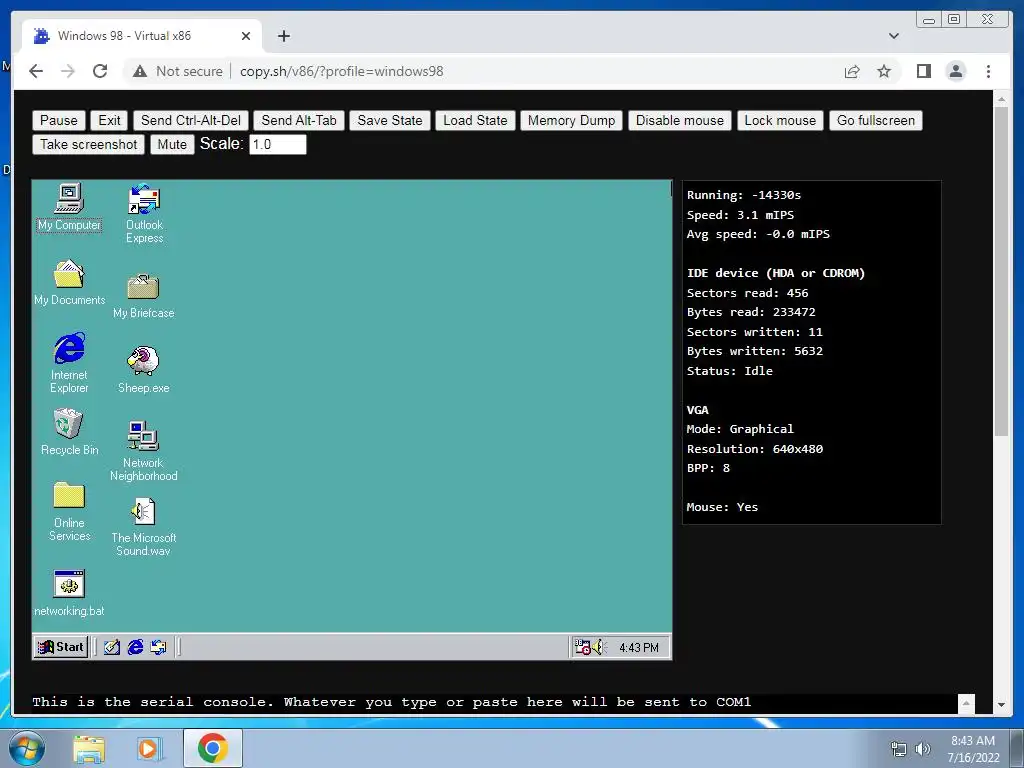Click the Exit emulator button

tap(109, 120)
